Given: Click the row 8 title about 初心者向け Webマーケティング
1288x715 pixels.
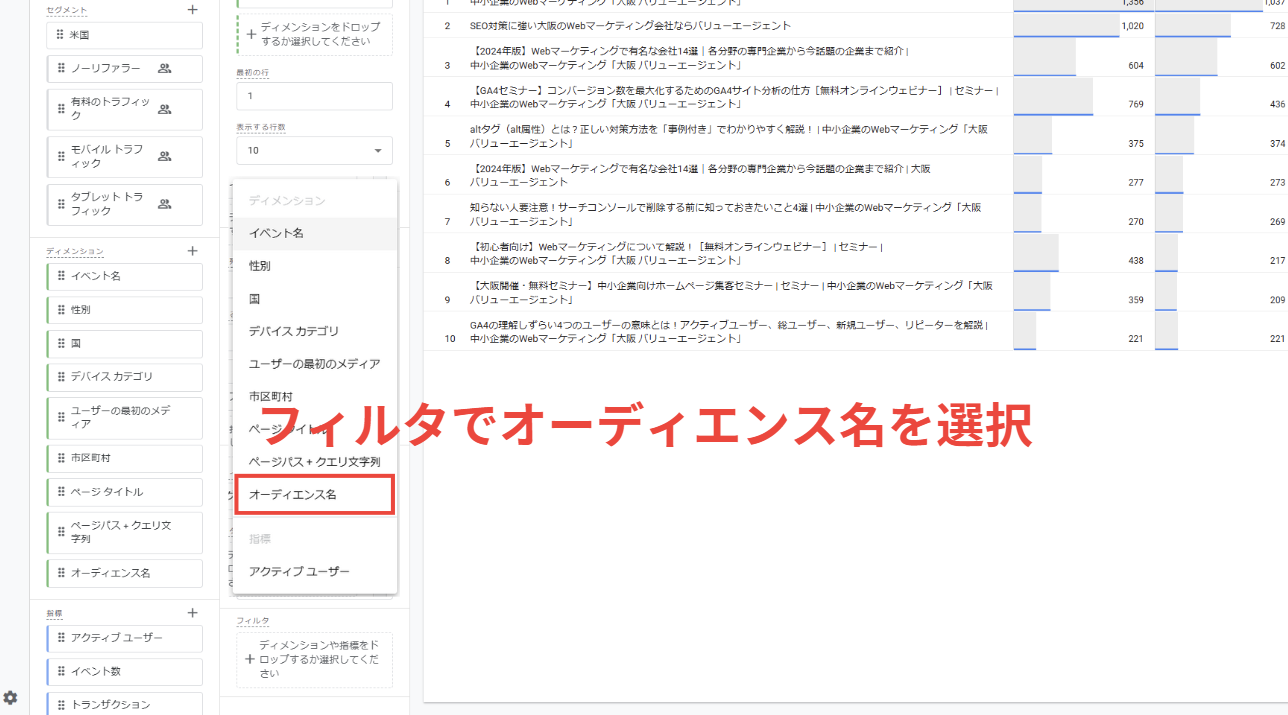Looking at the screenshot, I should [x=677, y=253].
